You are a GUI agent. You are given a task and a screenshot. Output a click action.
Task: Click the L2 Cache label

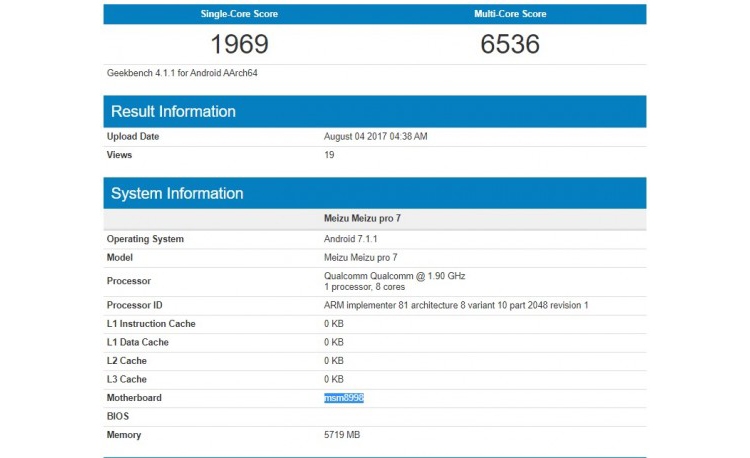point(127,361)
